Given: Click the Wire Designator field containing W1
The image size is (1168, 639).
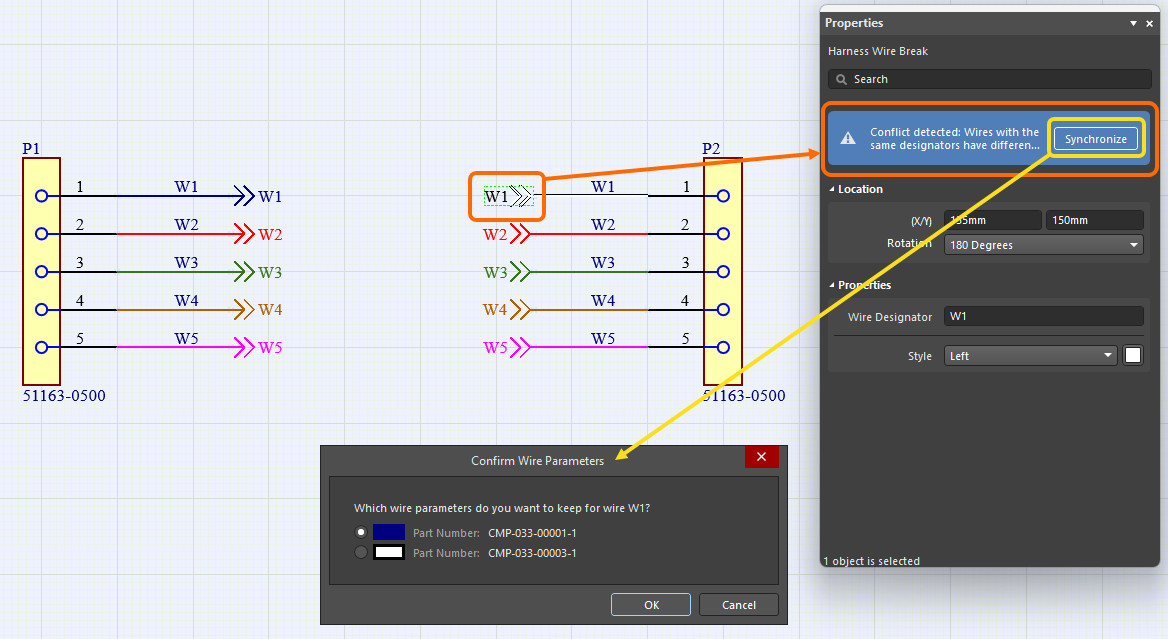Looking at the screenshot, I should (1044, 316).
